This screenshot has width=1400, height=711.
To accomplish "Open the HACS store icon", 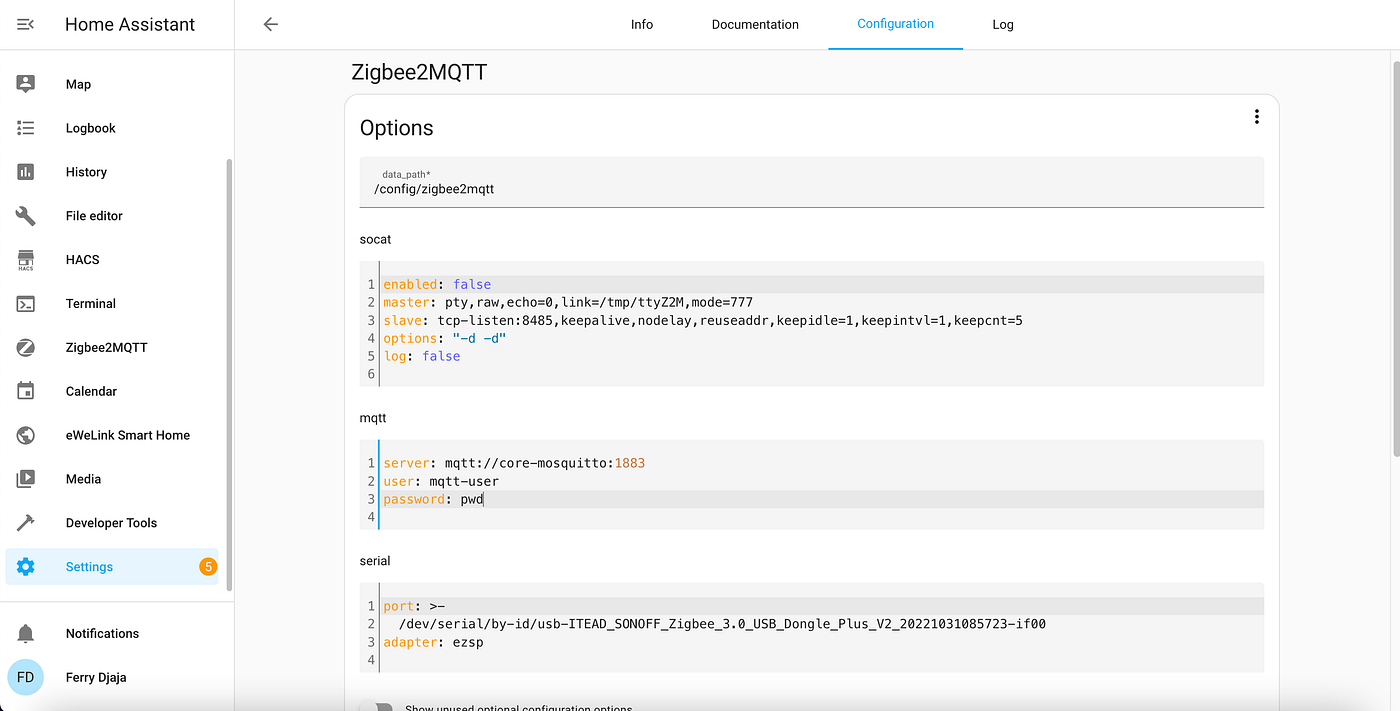I will 26,260.
